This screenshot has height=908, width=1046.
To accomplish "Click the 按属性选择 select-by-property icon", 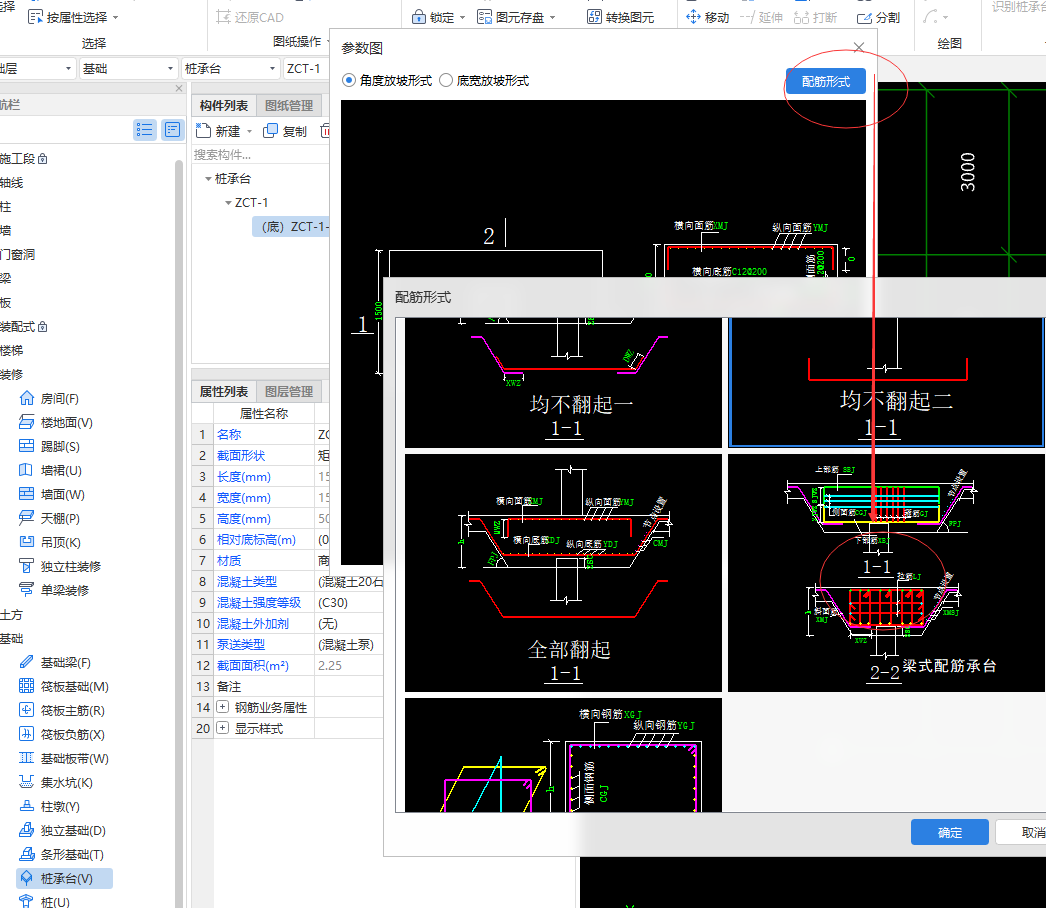I will pos(35,17).
